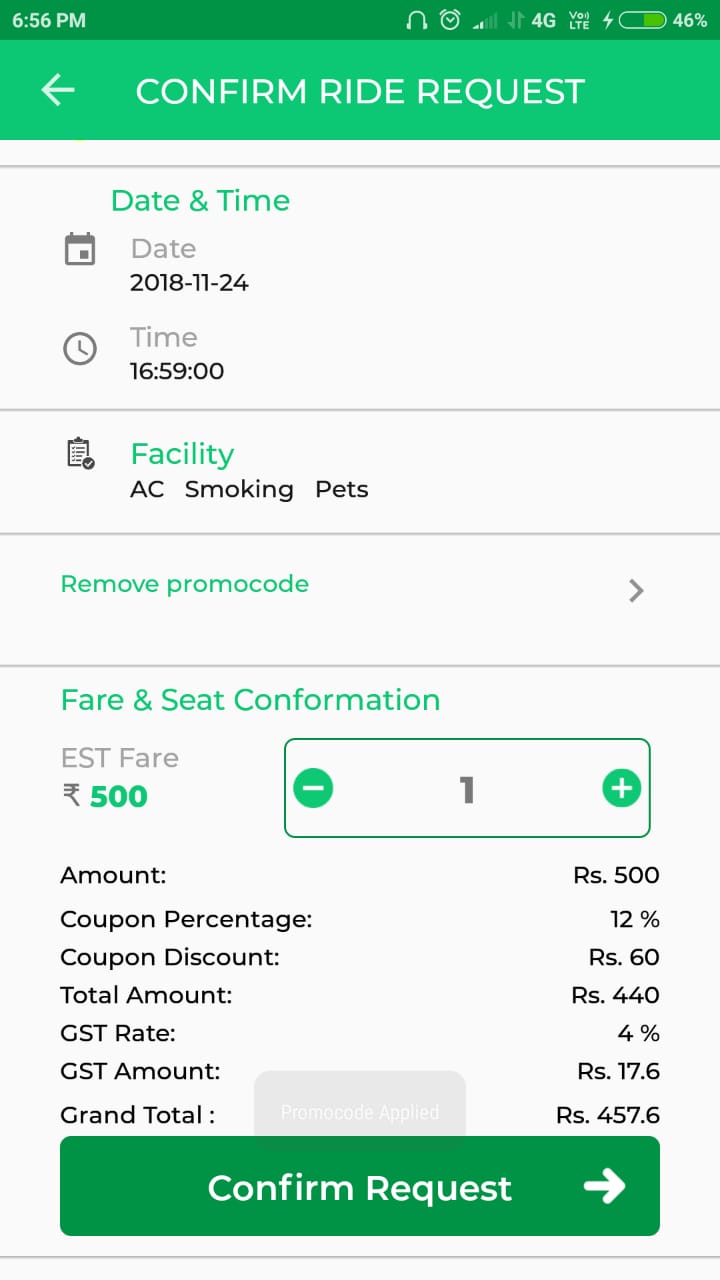Tap the arrow icon on Confirm Request
The height and width of the screenshot is (1280, 720).
coord(605,1186)
